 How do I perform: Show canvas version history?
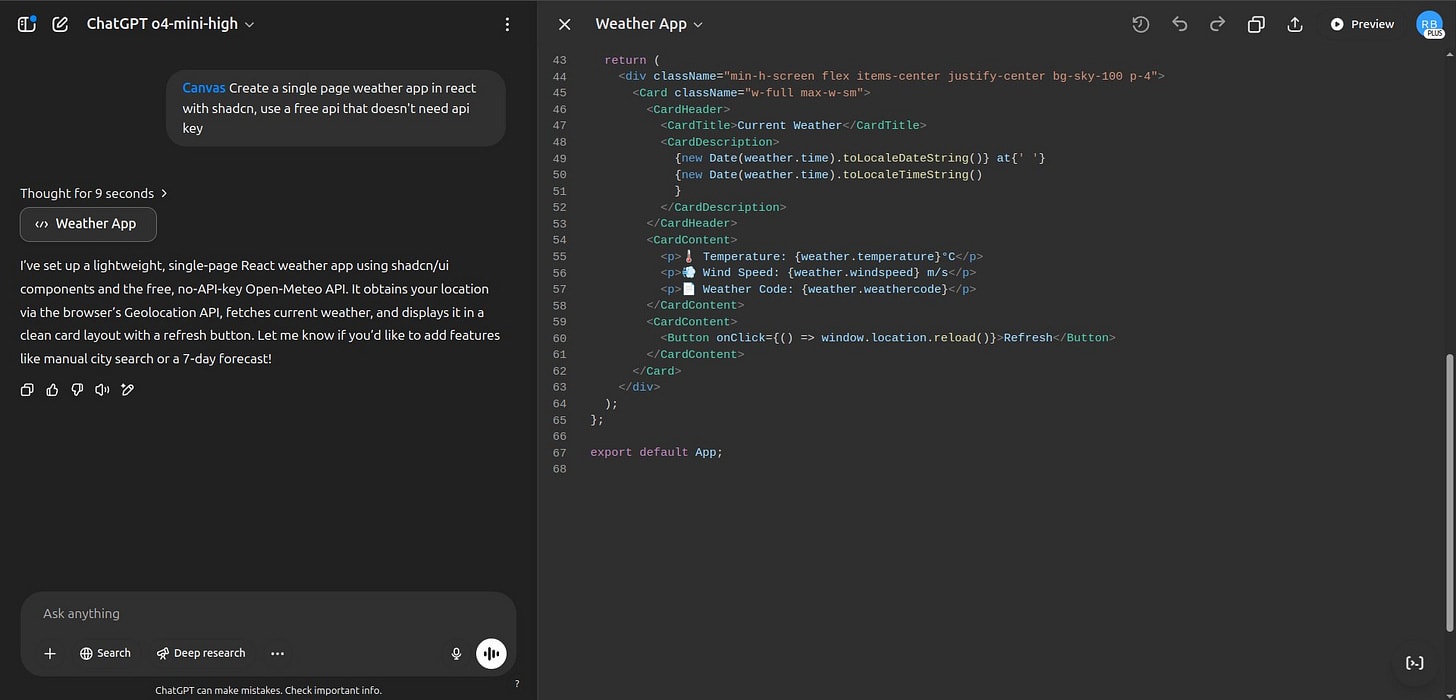(x=1141, y=24)
